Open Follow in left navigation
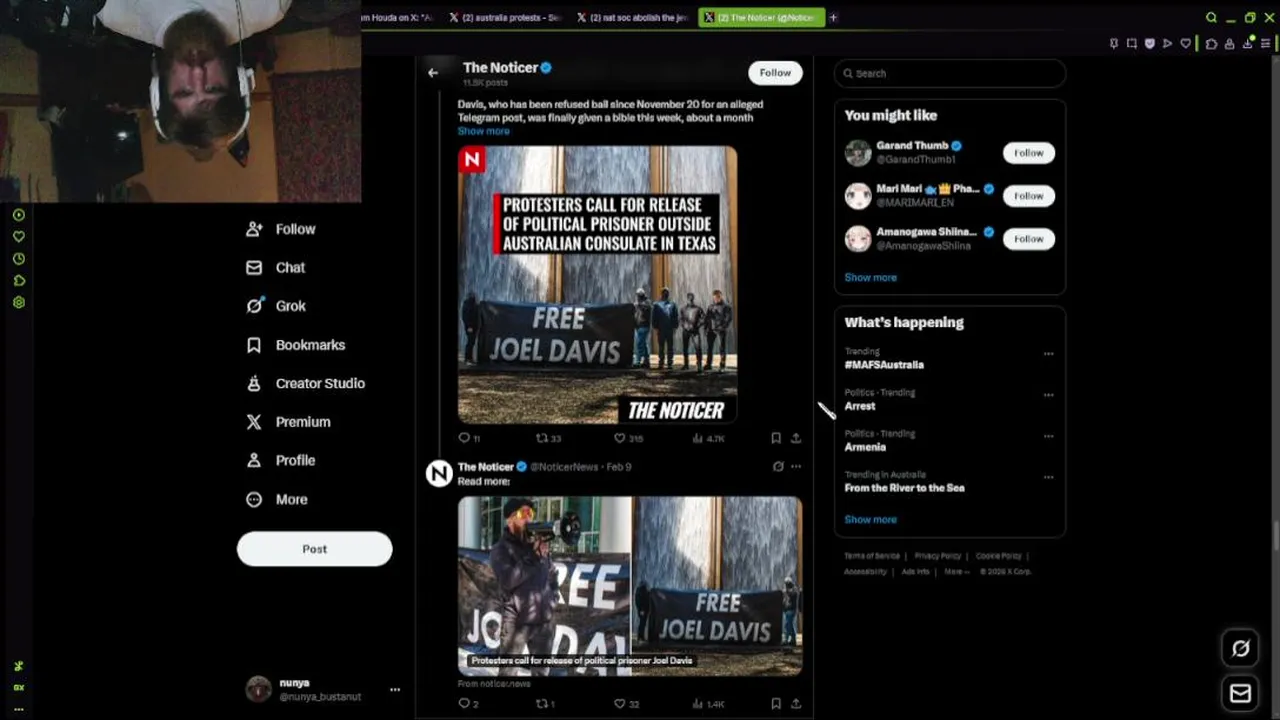 click(x=281, y=229)
